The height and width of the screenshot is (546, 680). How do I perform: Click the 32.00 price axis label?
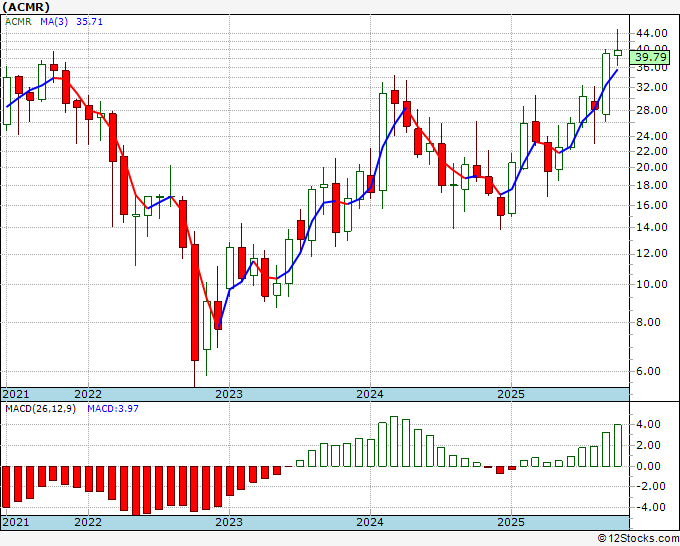651,87
